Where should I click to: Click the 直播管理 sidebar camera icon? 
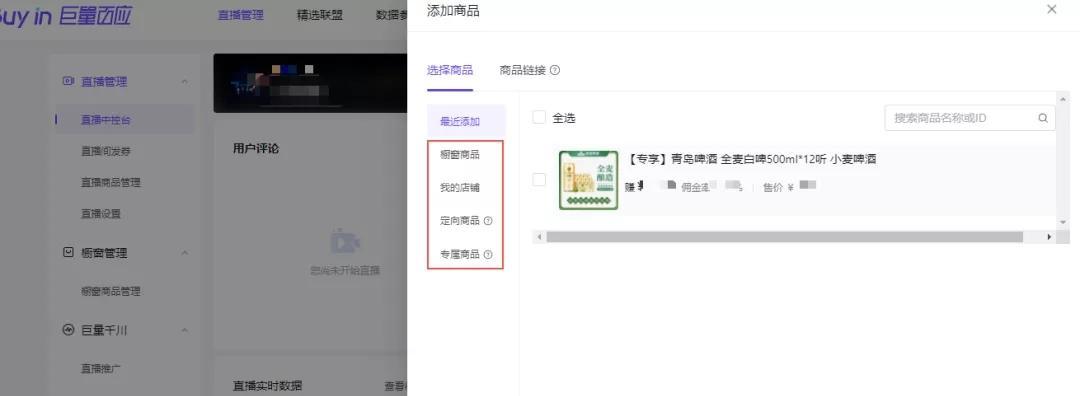(x=68, y=81)
